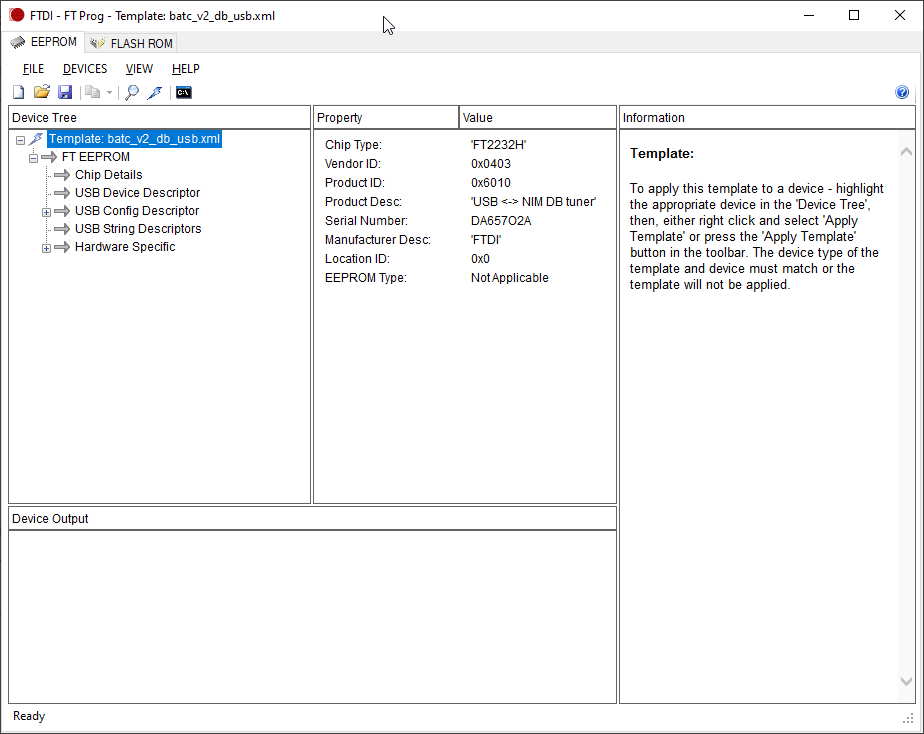
Task: Click the 'FTDI' manufacturer value
Action: pos(486,240)
